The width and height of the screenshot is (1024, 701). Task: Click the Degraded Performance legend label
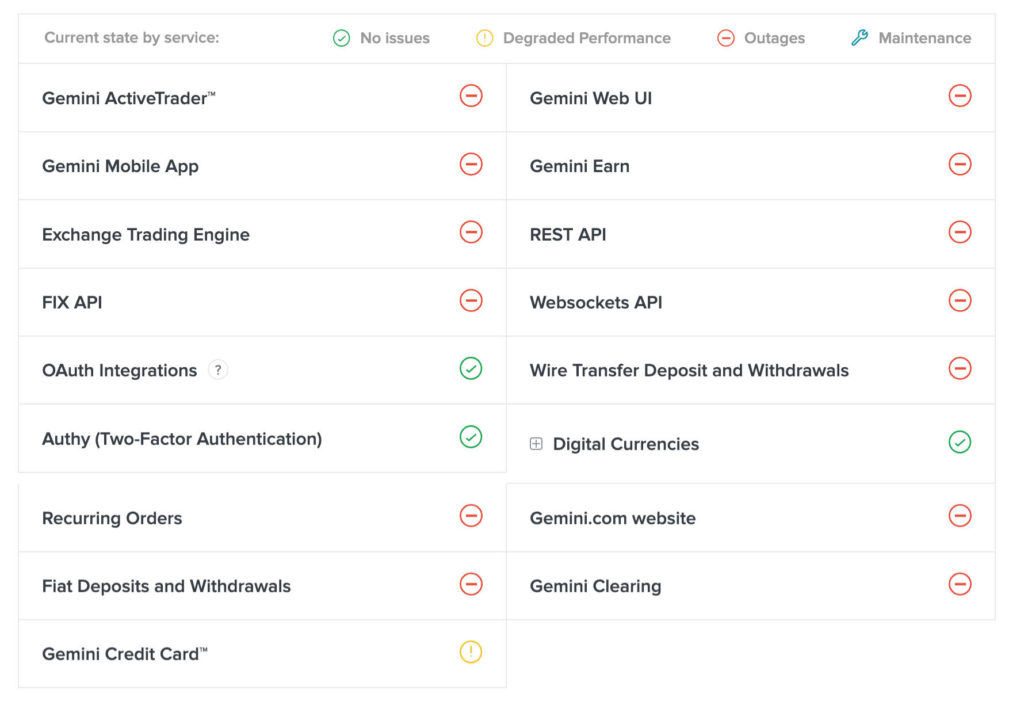pos(586,38)
